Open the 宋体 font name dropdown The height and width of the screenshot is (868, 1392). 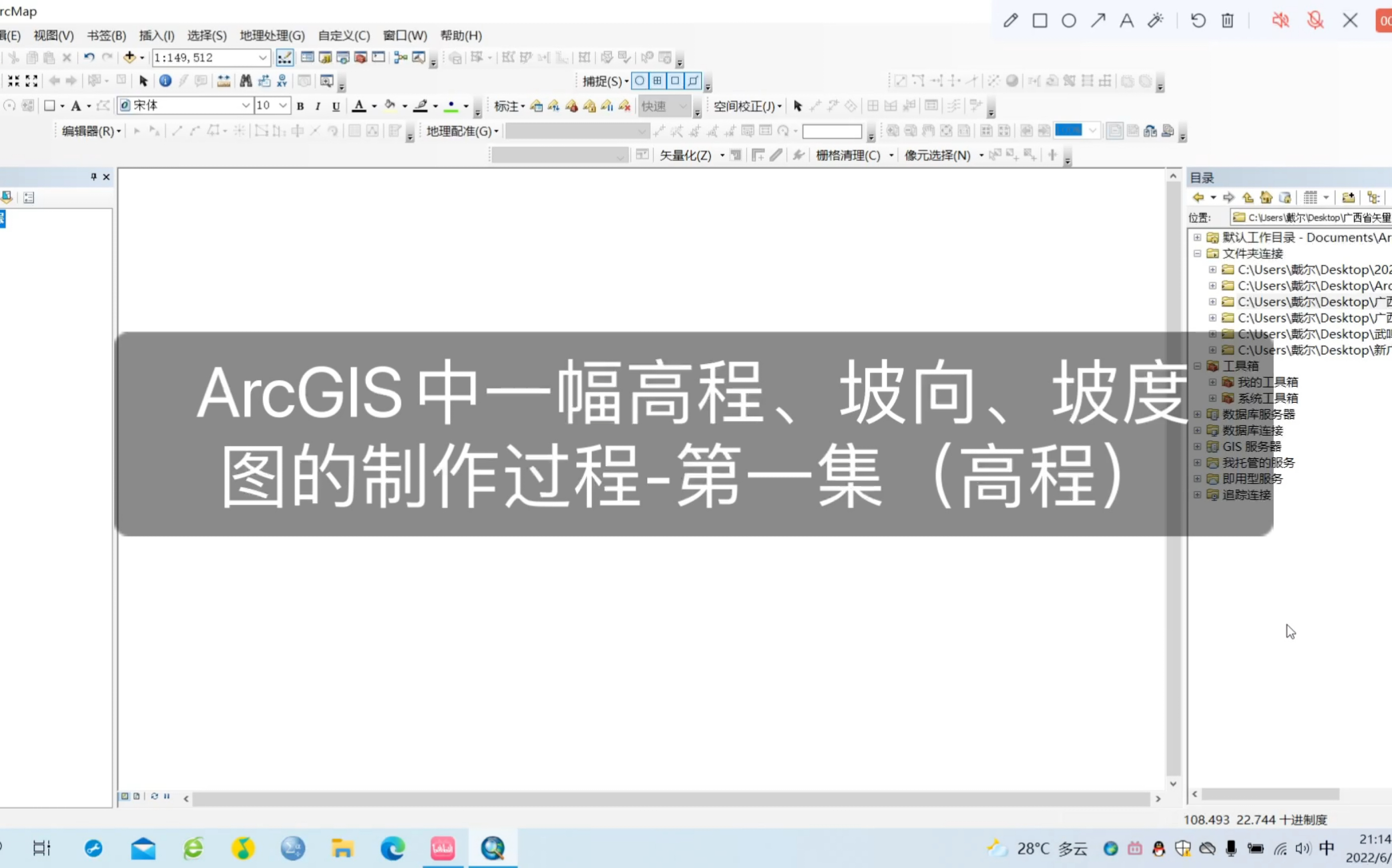245,105
